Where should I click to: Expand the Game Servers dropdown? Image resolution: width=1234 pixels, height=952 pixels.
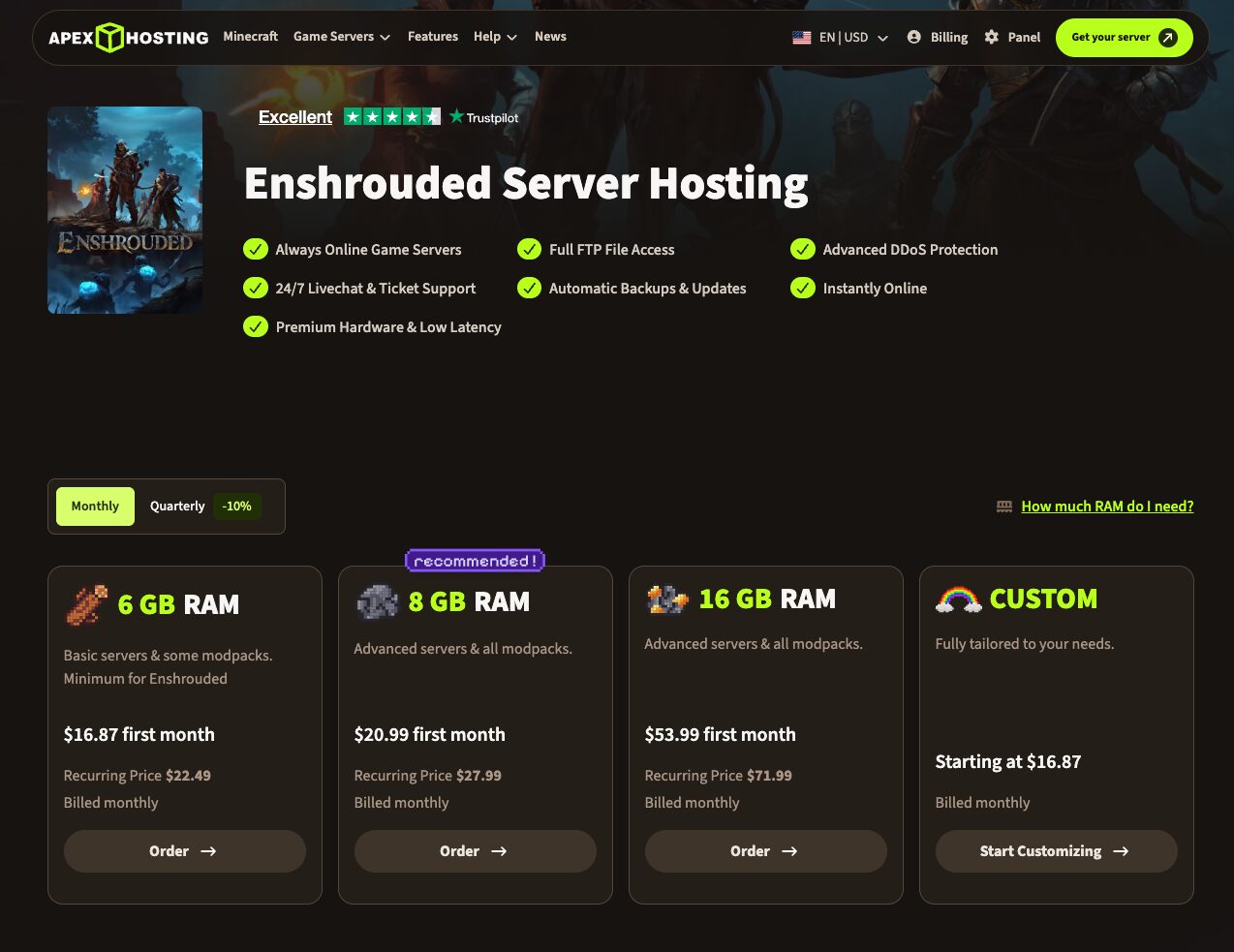[342, 37]
